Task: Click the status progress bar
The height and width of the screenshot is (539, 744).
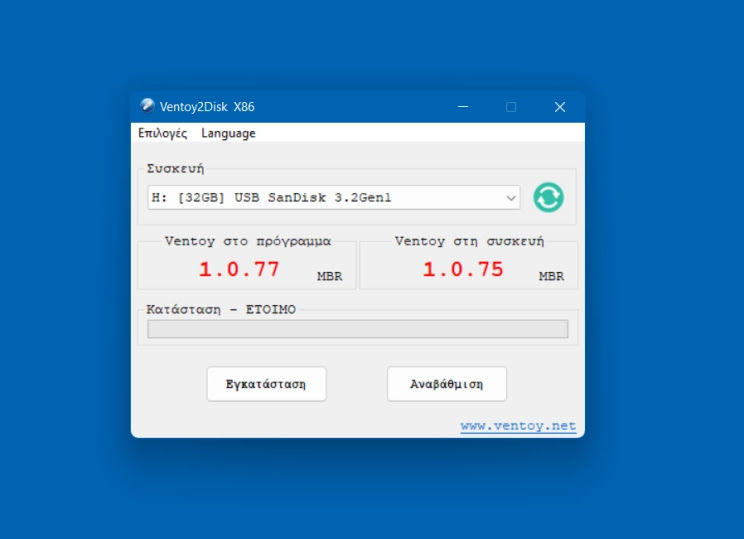Action: [357, 329]
